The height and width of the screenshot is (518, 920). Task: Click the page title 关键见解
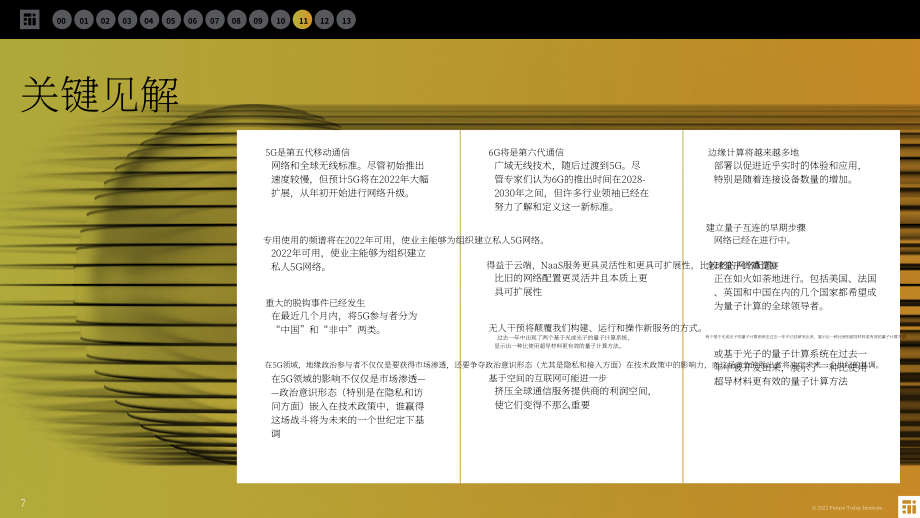point(100,94)
